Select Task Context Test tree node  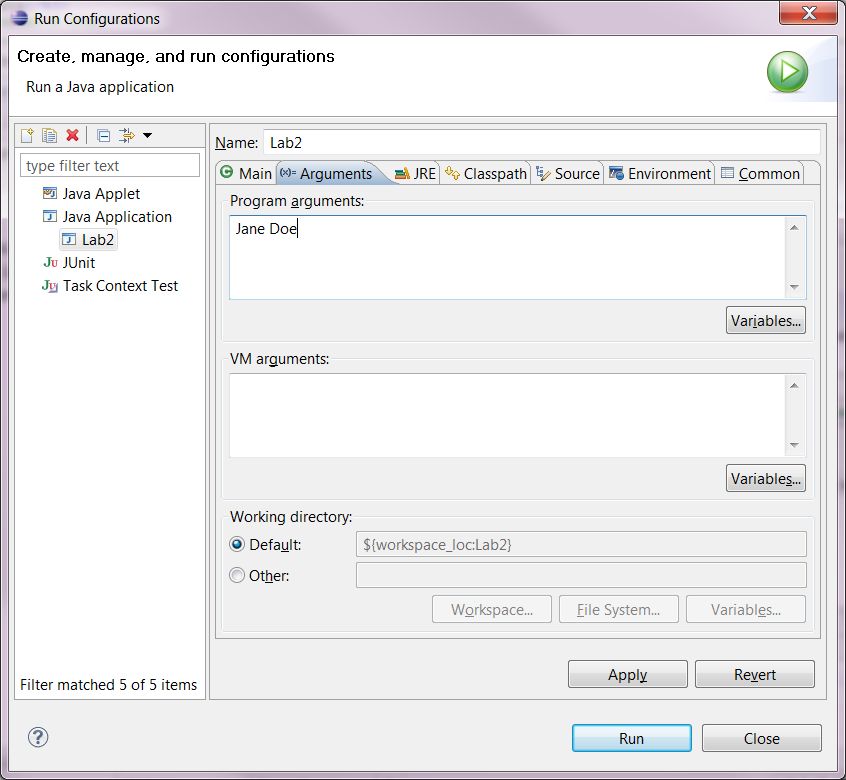pos(110,285)
